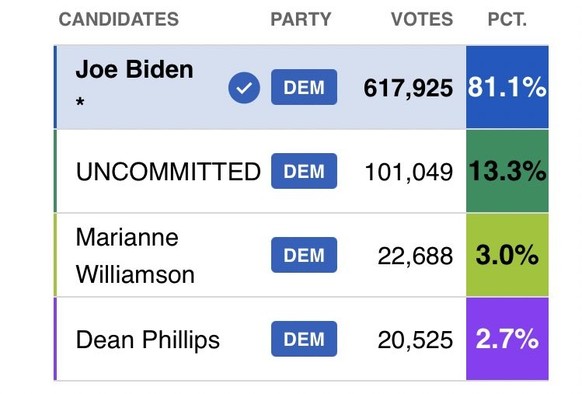Image resolution: width=582 pixels, height=394 pixels.
Task: Click the lime 3.0% percentage cell
Action: (x=507, y=255)
